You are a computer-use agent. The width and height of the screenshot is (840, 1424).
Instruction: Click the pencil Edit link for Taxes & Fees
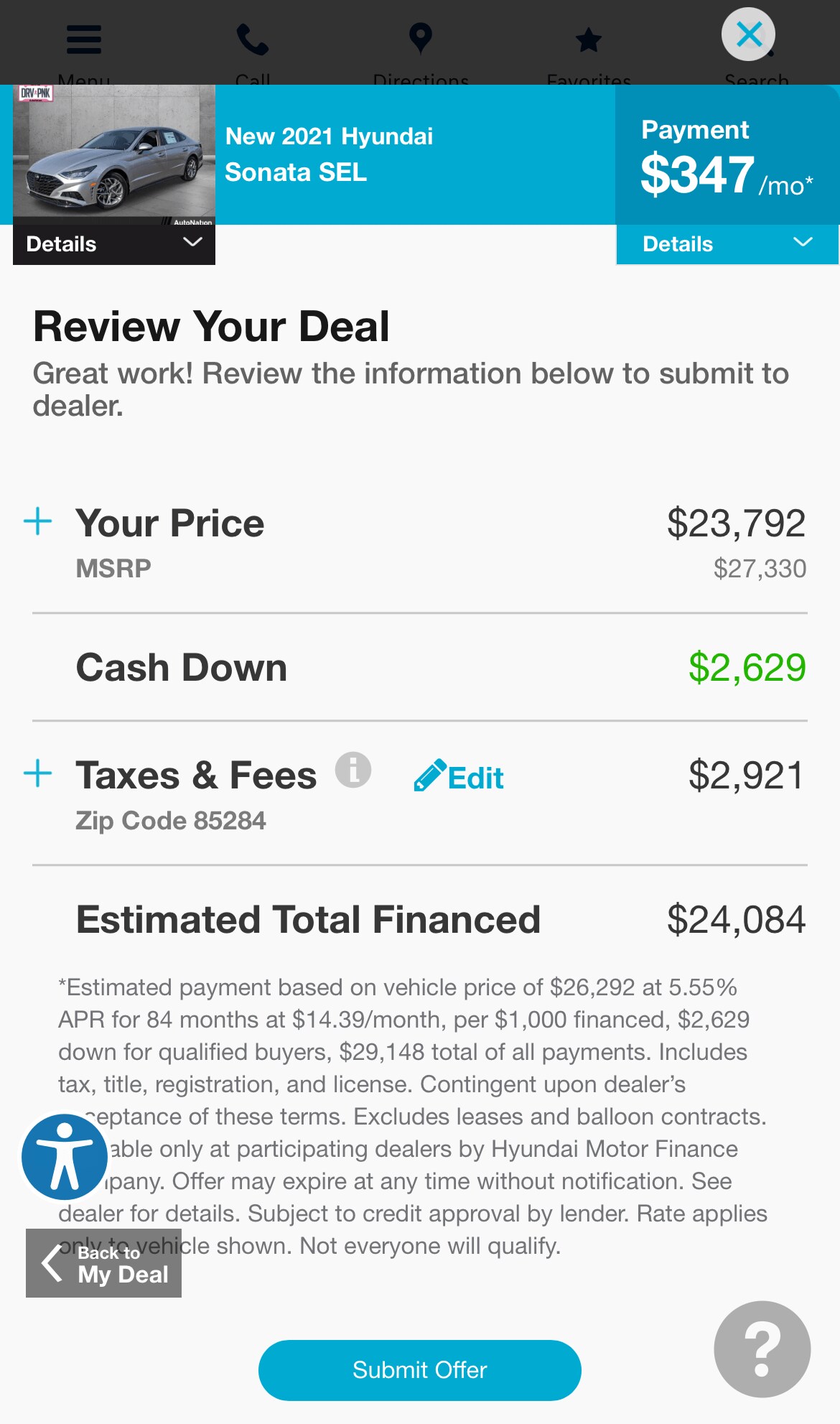point(459,777)
